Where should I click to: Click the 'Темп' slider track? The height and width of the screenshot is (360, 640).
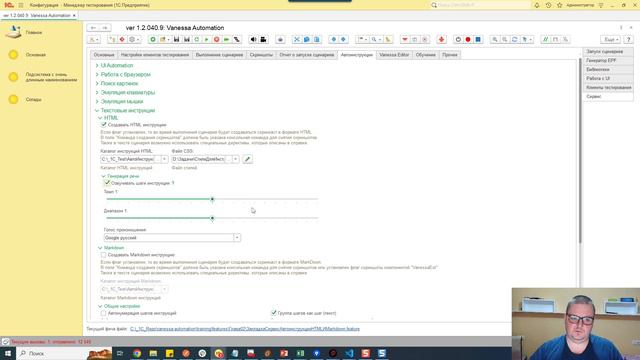(x=212, y=199)
